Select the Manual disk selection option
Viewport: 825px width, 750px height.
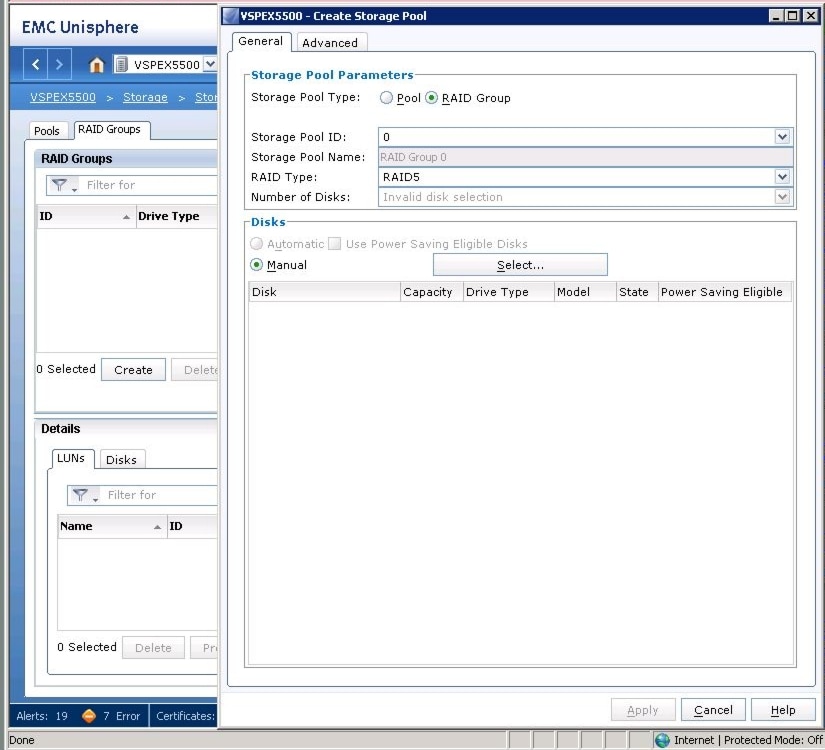[257, 265]
